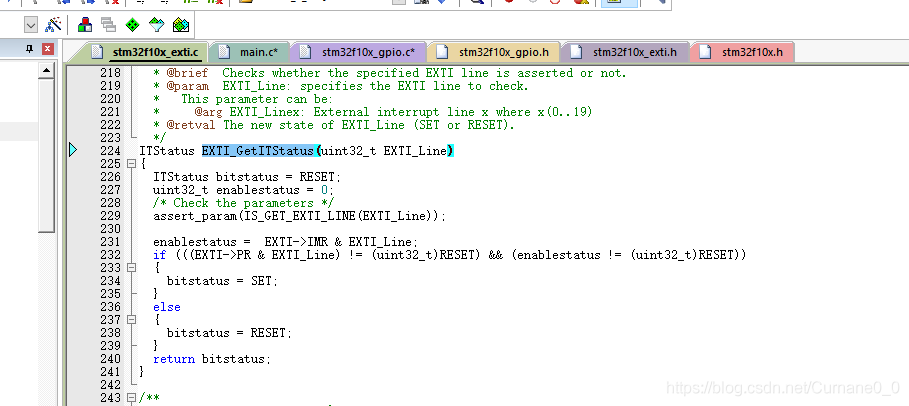This screenshot has width=909, height=406.
Task: Click 'enablestatus = EXTI->IMR & EXTI_Line' line
Action: pos(285,242)
